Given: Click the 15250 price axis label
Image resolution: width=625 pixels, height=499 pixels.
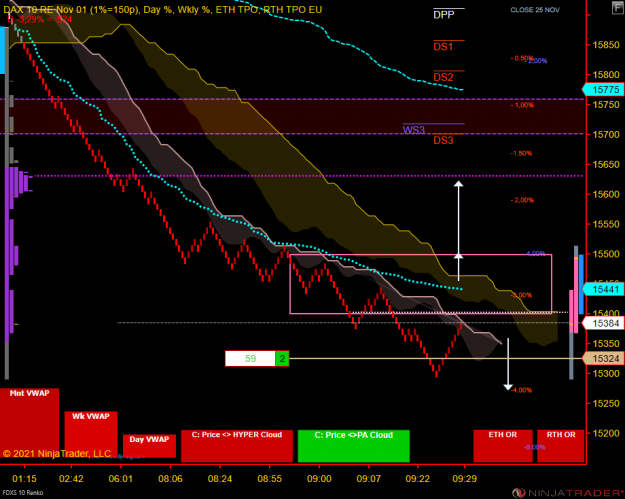Looking at the screenshot, I should 606,404.
